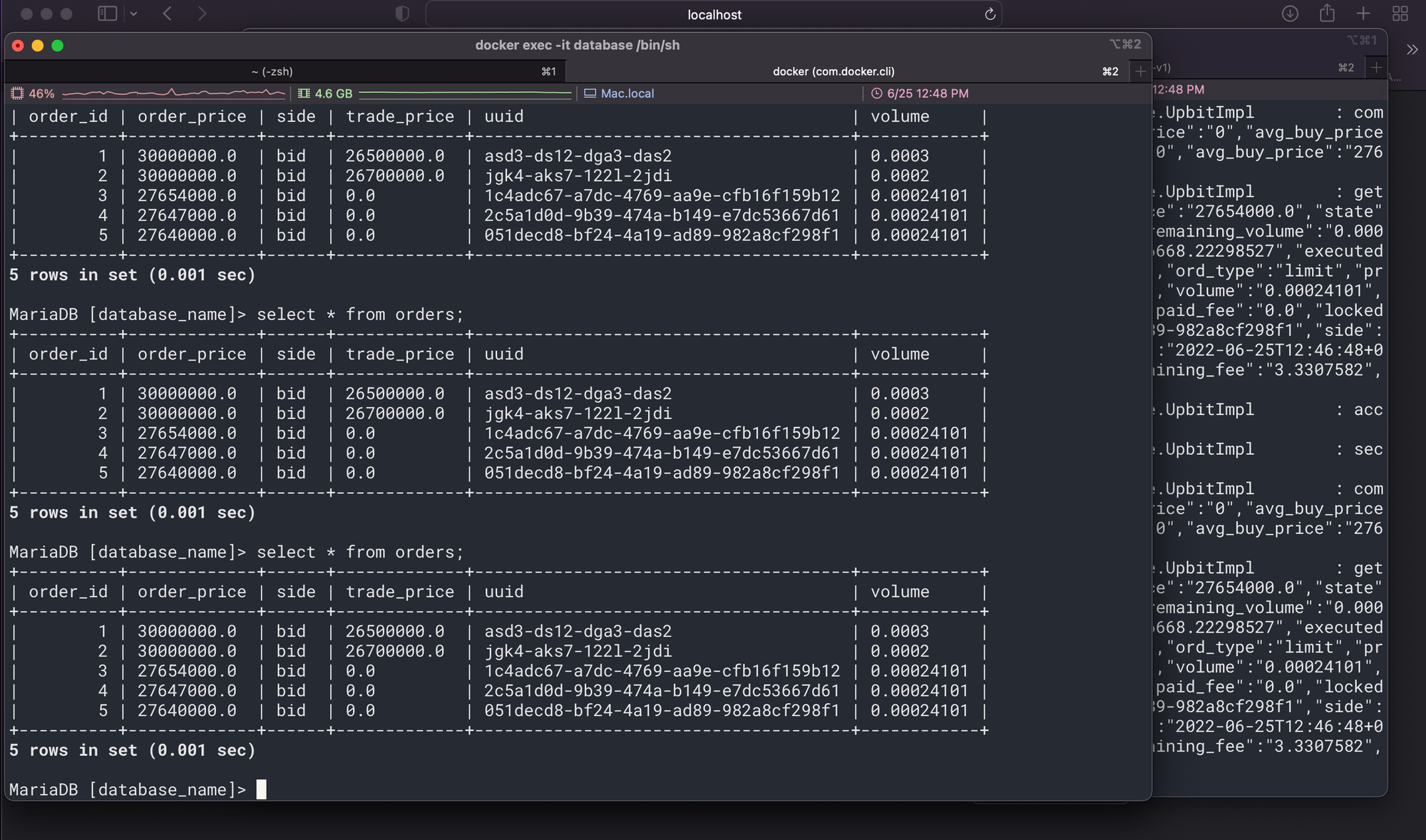The image size is (1426, 840).
Task: Select the docker (com.docker.cli) tab
Action: click(833, 71)
